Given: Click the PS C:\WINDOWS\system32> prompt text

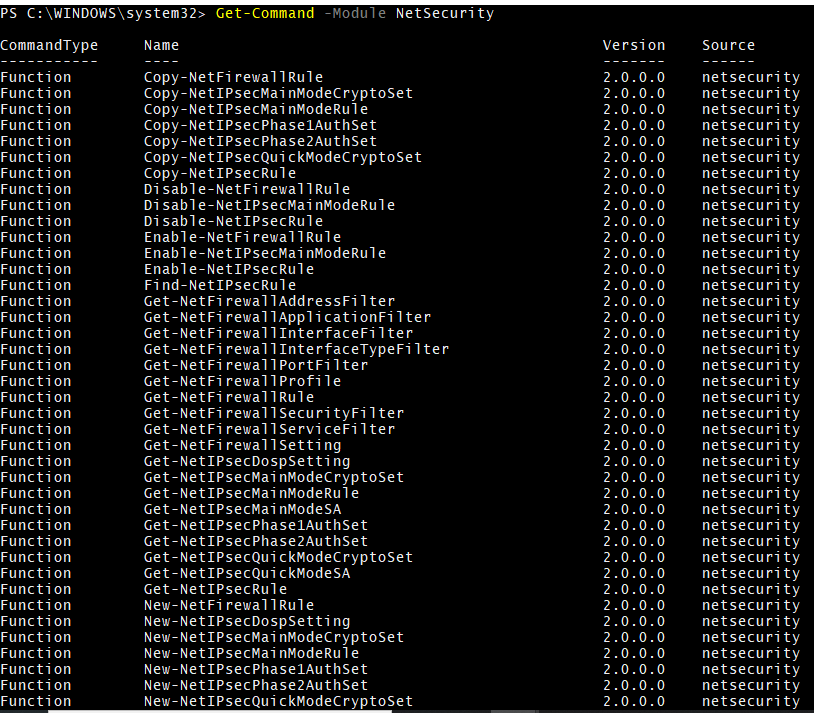Looking at the screenshot, I should tap(103, 14).
